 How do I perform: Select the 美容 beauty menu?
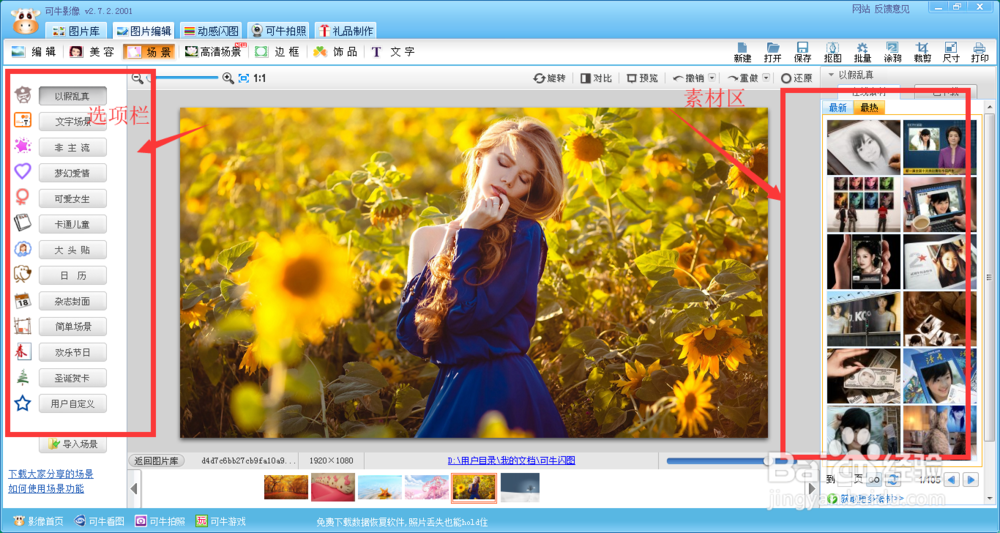click(x=92, y=52)
